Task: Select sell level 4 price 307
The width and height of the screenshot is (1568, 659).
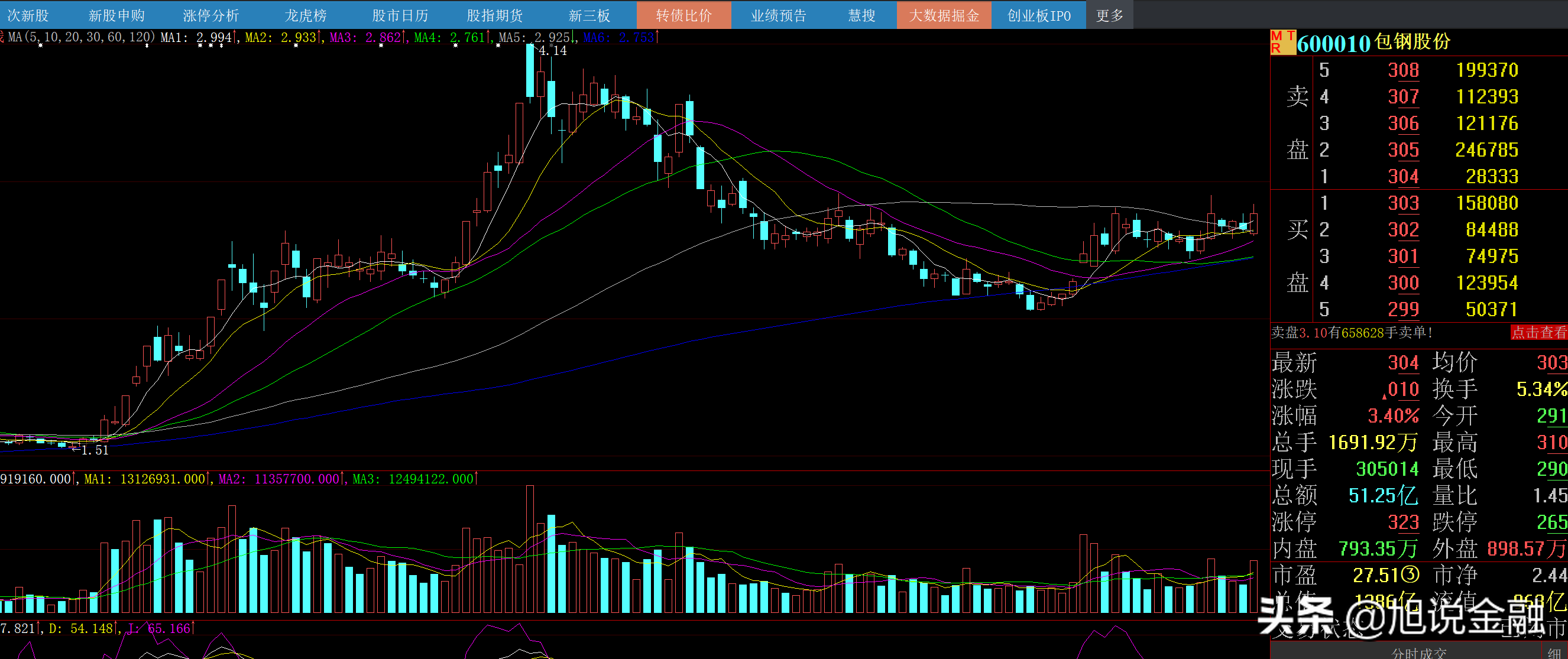Action: pyautogui.click(x=1403, y=97)
